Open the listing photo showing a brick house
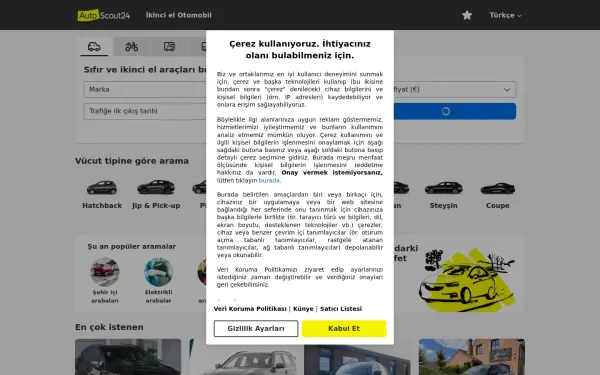Screen dimensions: 600x375 (x=472, y=357)
